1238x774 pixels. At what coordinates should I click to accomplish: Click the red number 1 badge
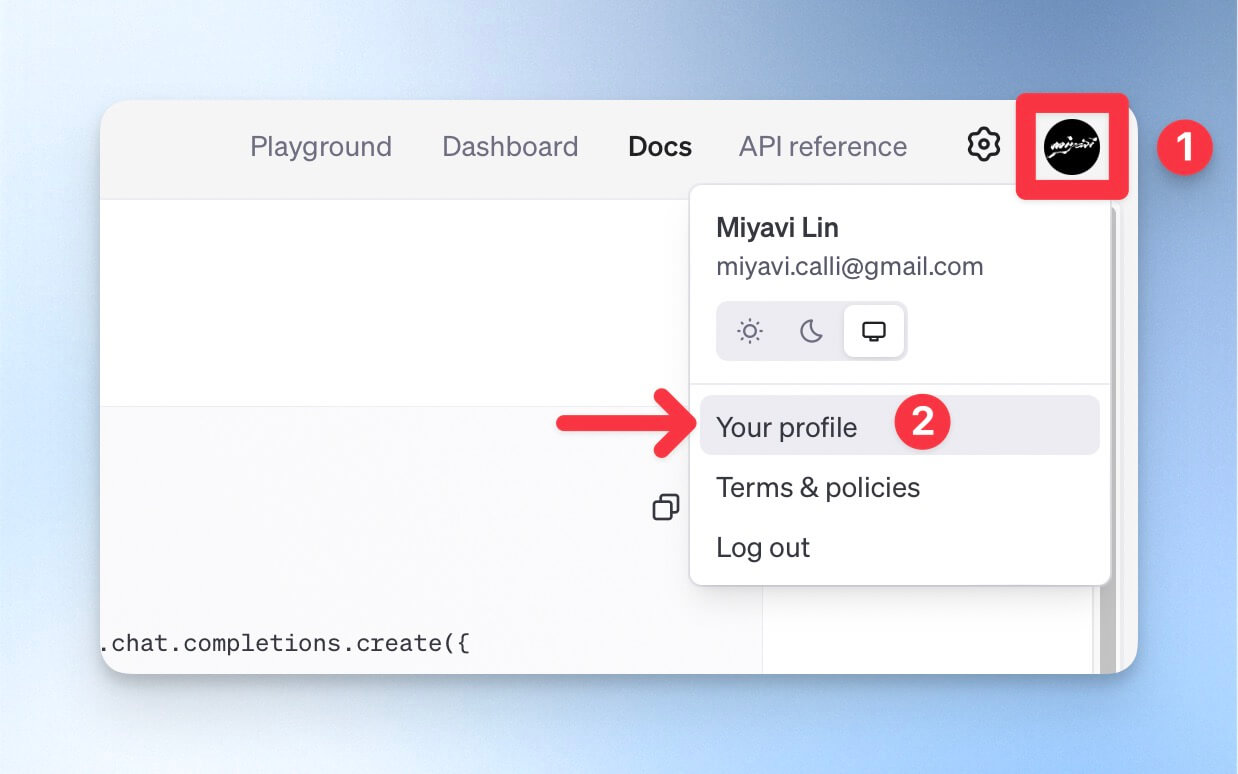point(1184,148)
